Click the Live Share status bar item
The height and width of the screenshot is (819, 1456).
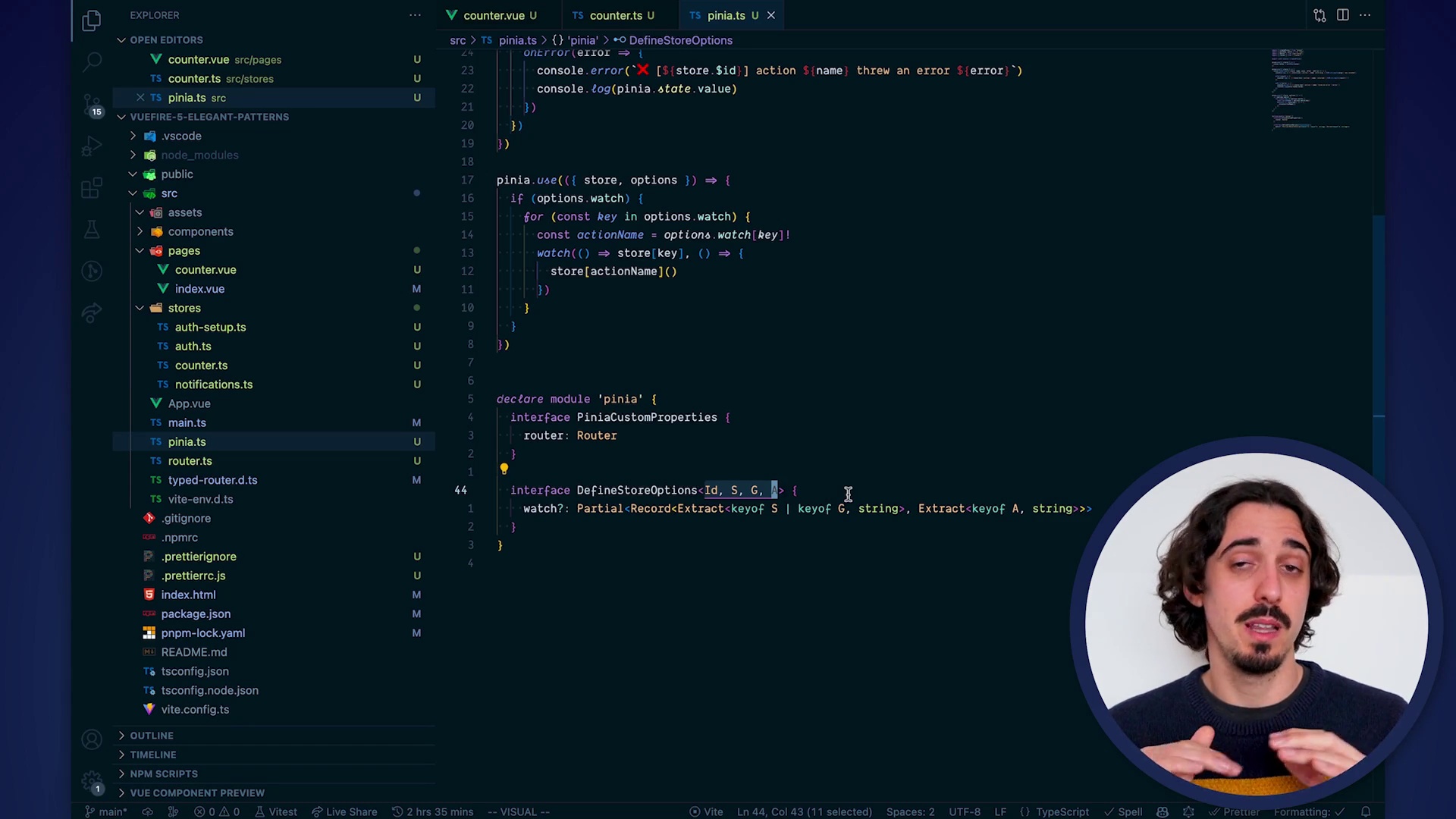344,811
